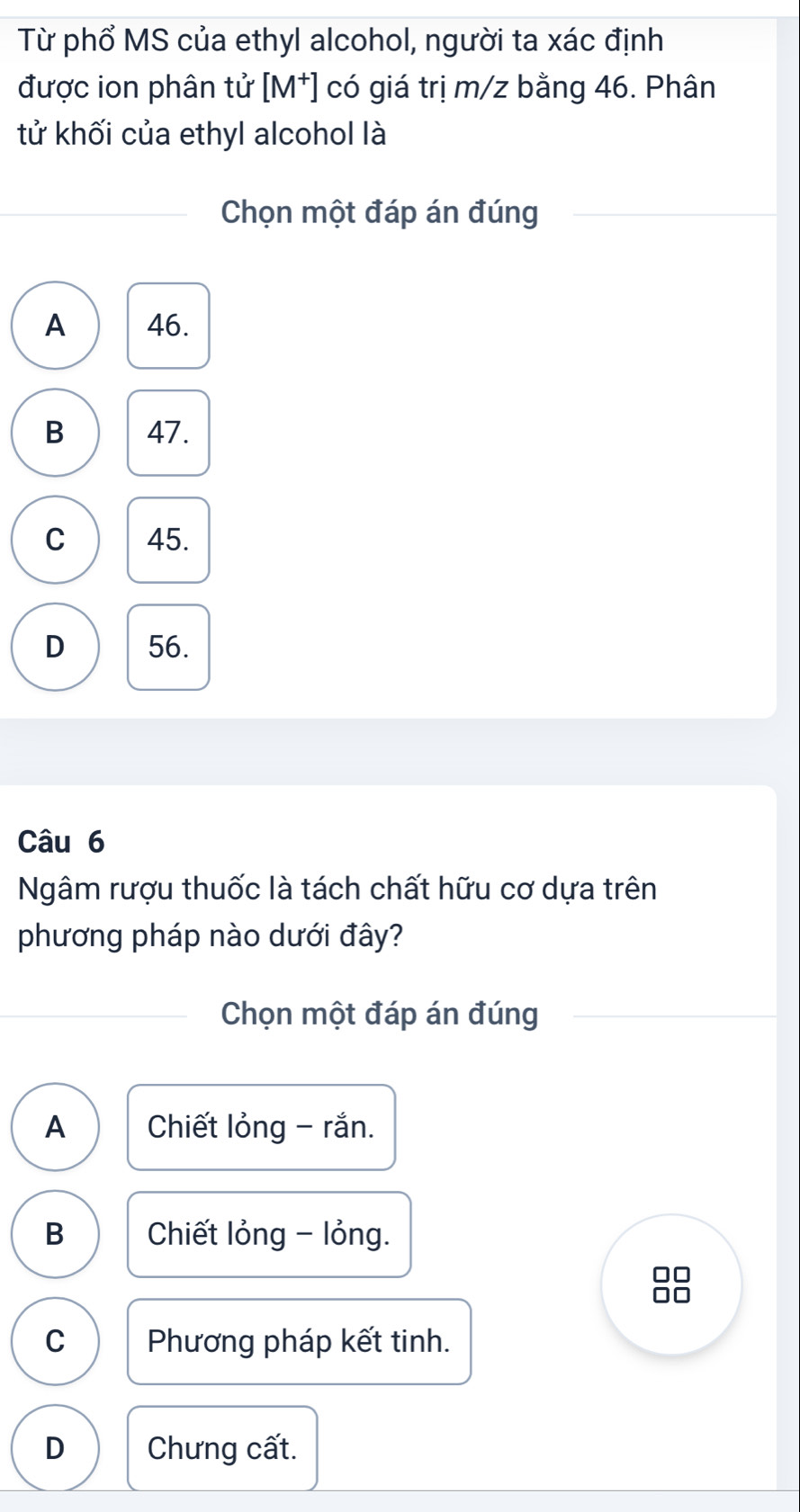This screenshot has height=1512, width=800.
Task: Click the answer box showing 46.
Action: coord(168,326)
